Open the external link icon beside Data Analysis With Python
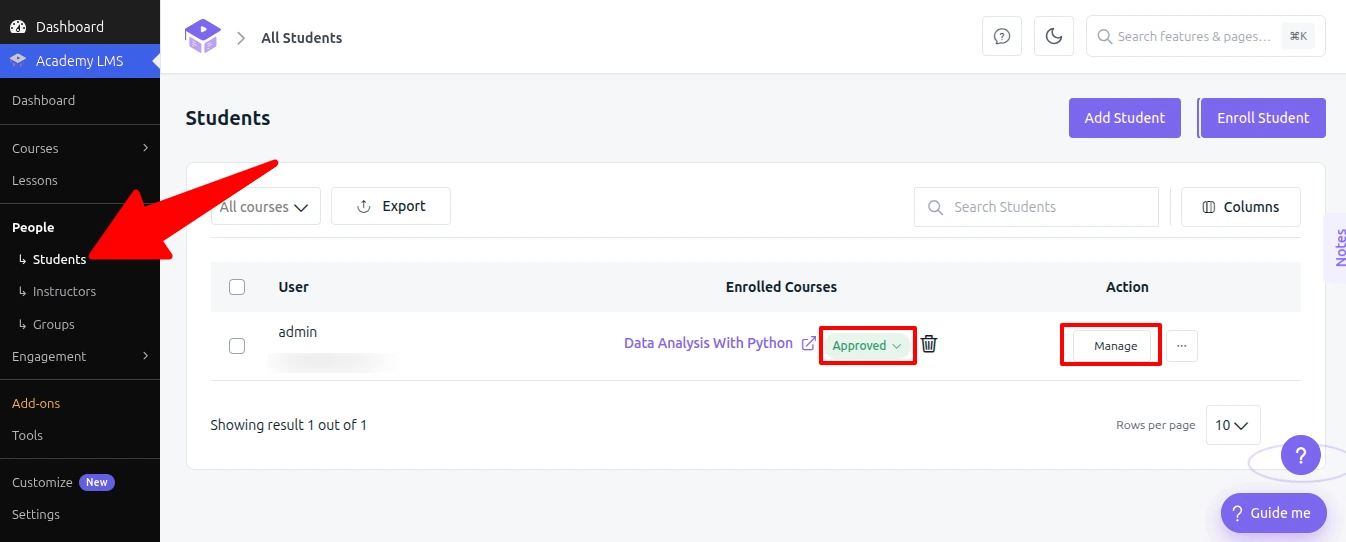 pos(809,343)
